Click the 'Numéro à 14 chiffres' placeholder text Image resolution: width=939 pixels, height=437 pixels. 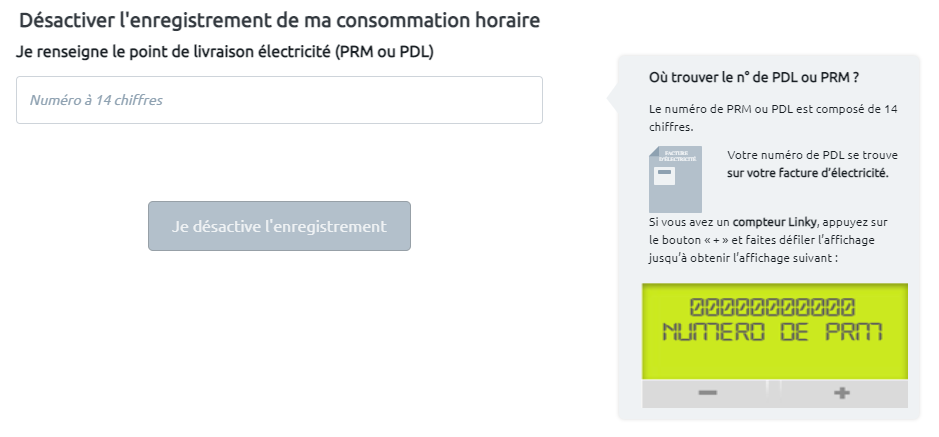click(96, 100)
